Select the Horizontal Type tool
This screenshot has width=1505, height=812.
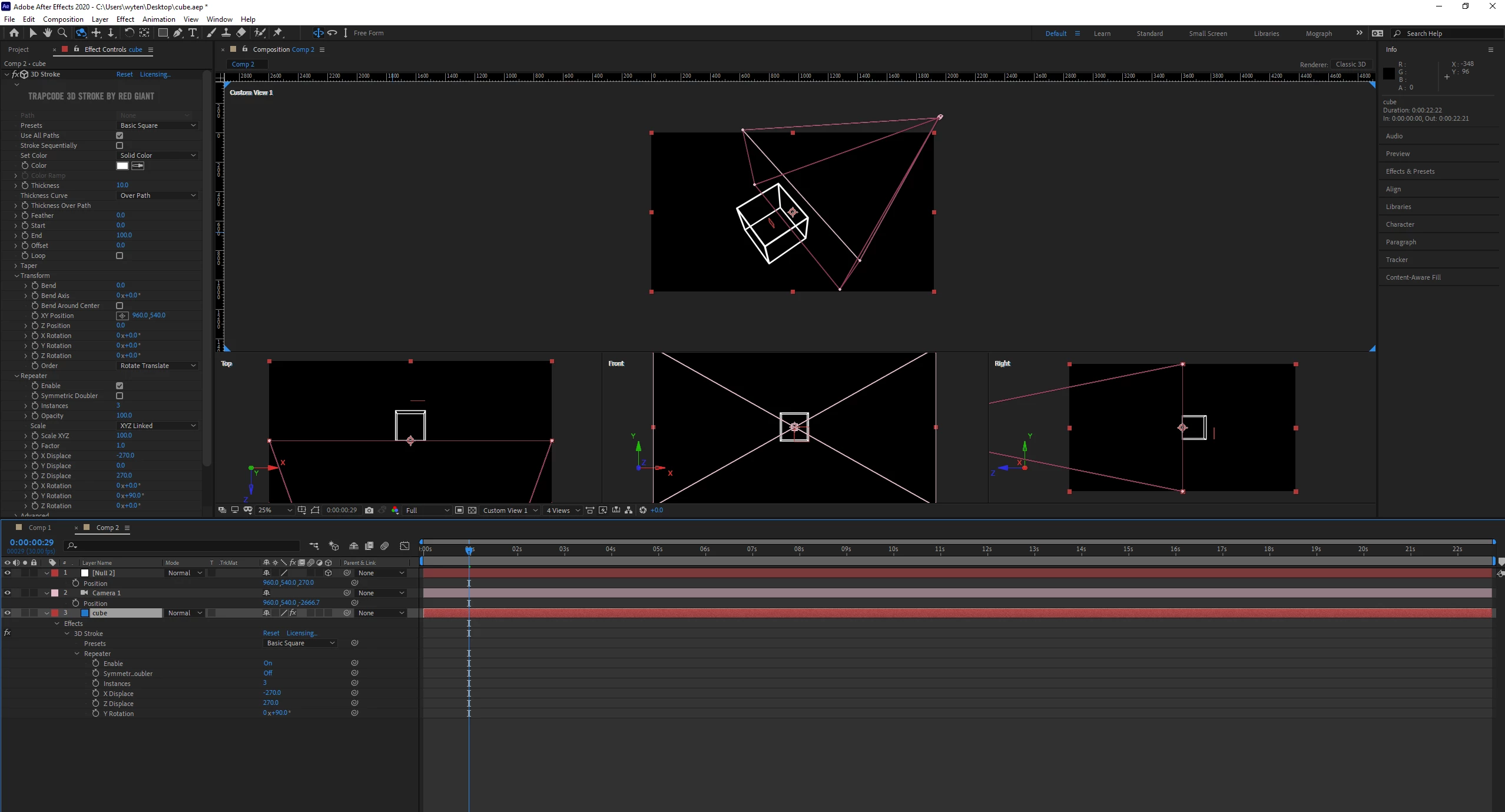[193, 33]
